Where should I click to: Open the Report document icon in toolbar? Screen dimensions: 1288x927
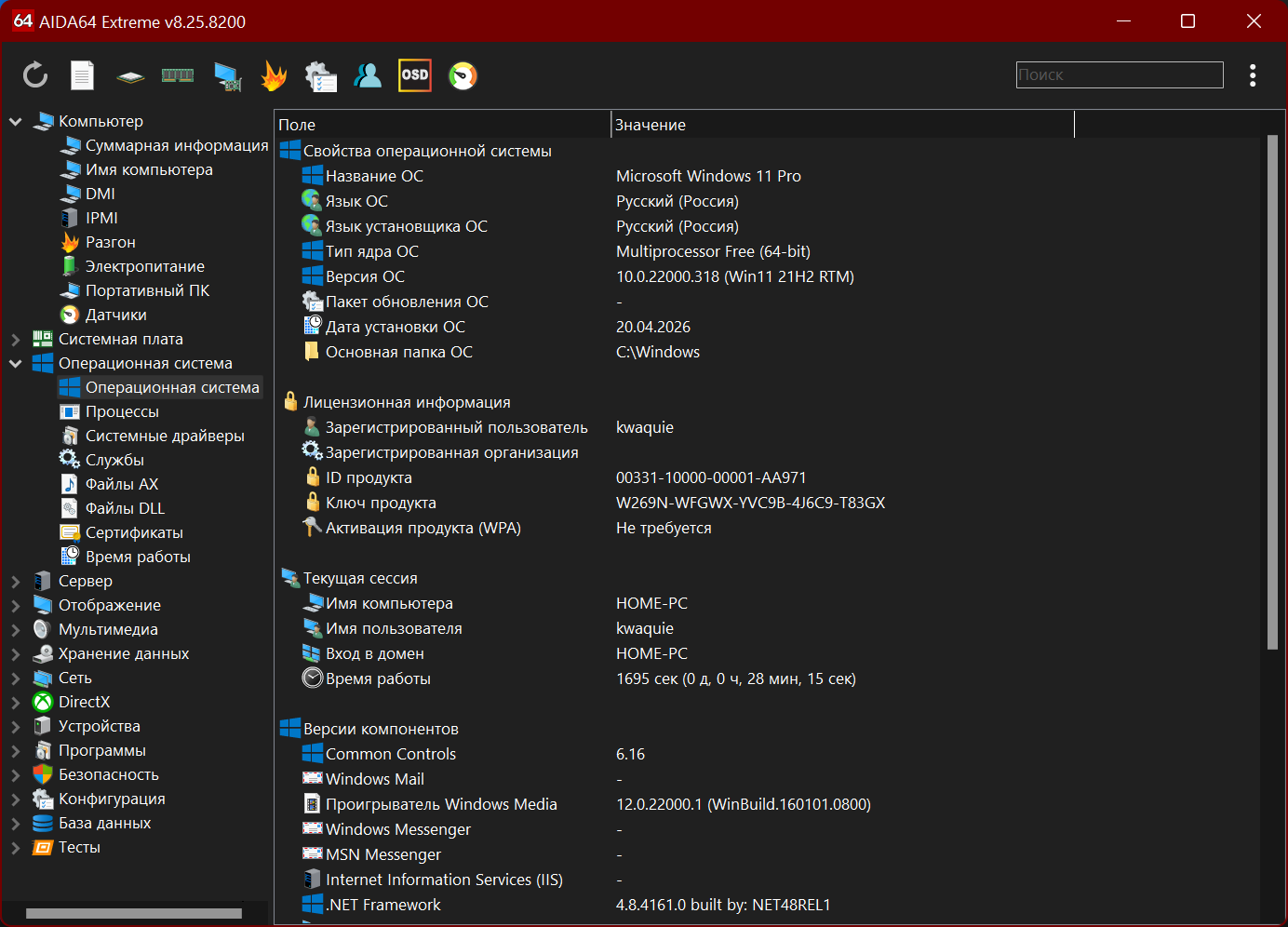(83, 75)
